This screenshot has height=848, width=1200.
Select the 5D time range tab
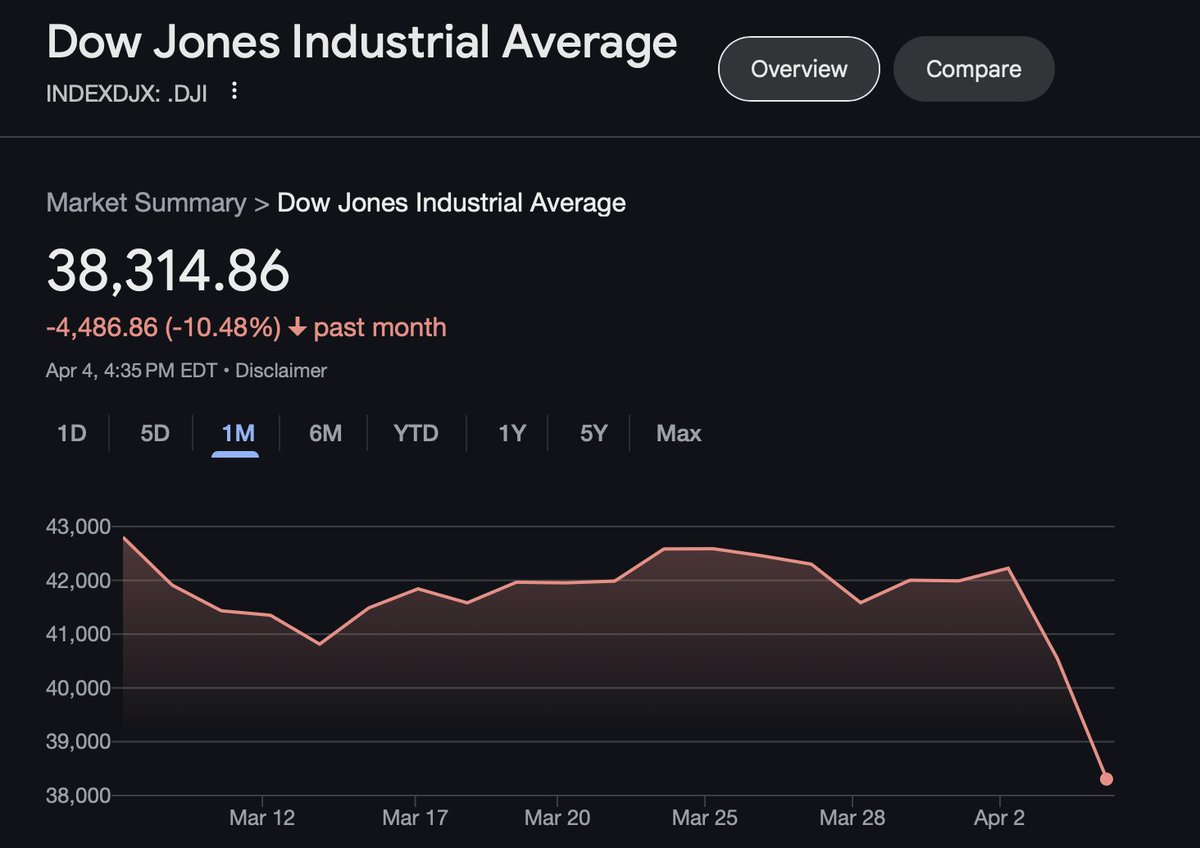tap(154, 434)
